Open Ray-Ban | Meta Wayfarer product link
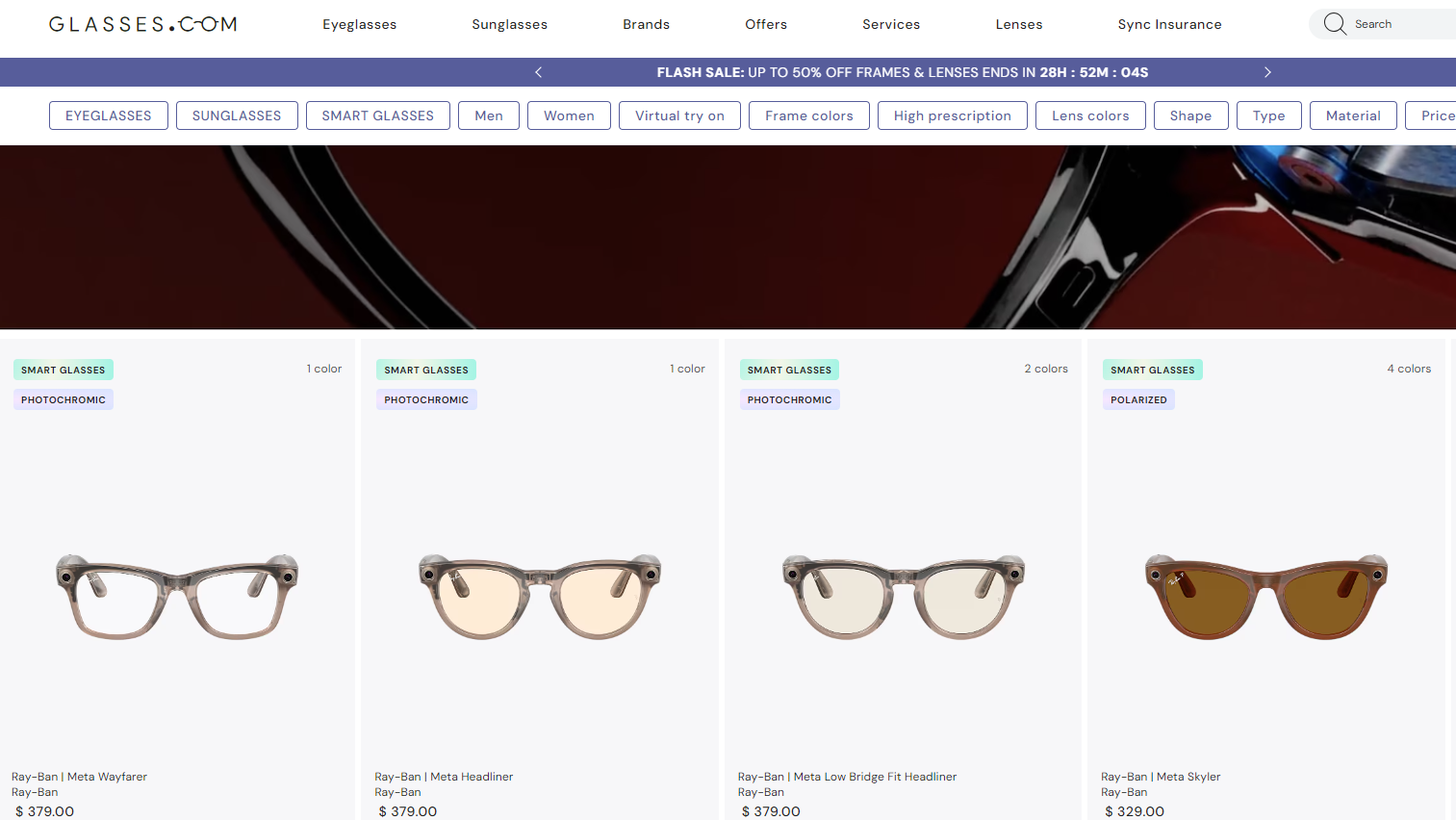Image resolution: width=1456 pixels, height=820 pixels. coord(79,777)
